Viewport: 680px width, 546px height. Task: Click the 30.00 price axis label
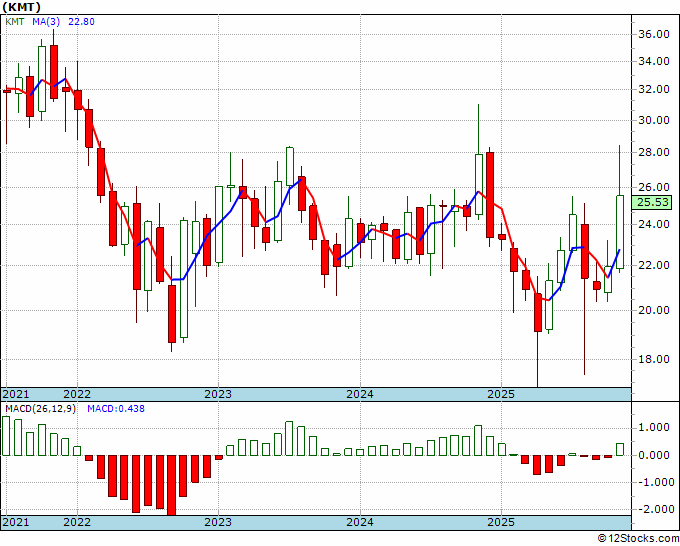pyautogui.click(x=654, y=120)
